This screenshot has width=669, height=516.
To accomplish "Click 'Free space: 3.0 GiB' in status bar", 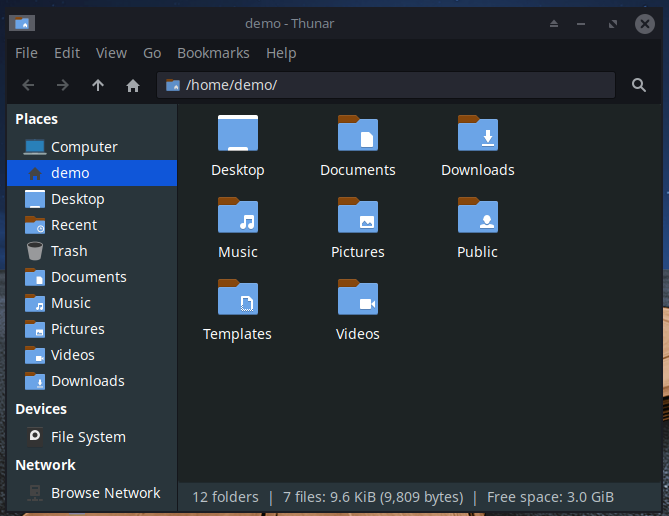I will (x=550, y=497).
